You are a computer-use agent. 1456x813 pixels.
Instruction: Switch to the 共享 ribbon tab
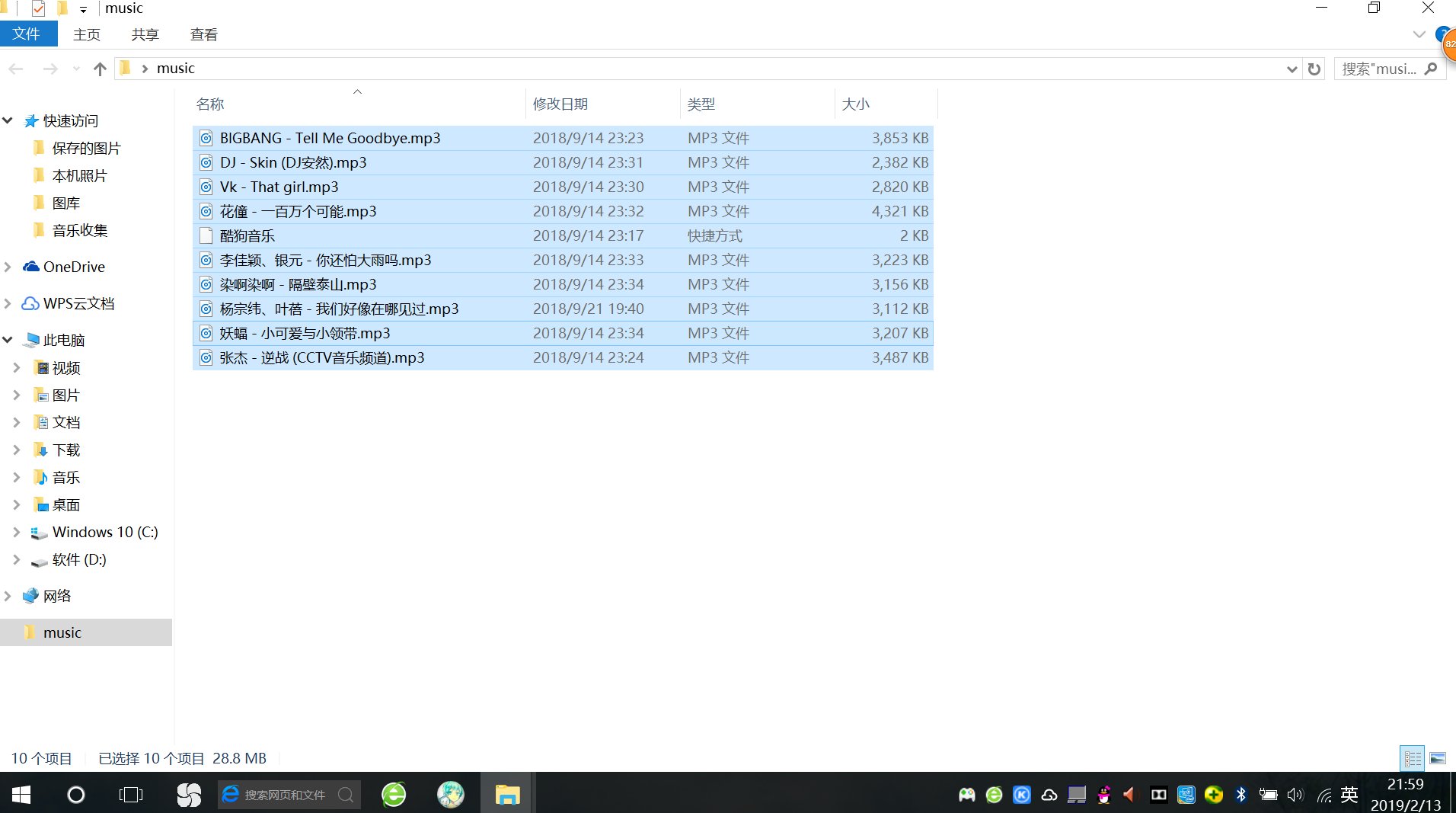pyautogui.click(x=144, y=34)
